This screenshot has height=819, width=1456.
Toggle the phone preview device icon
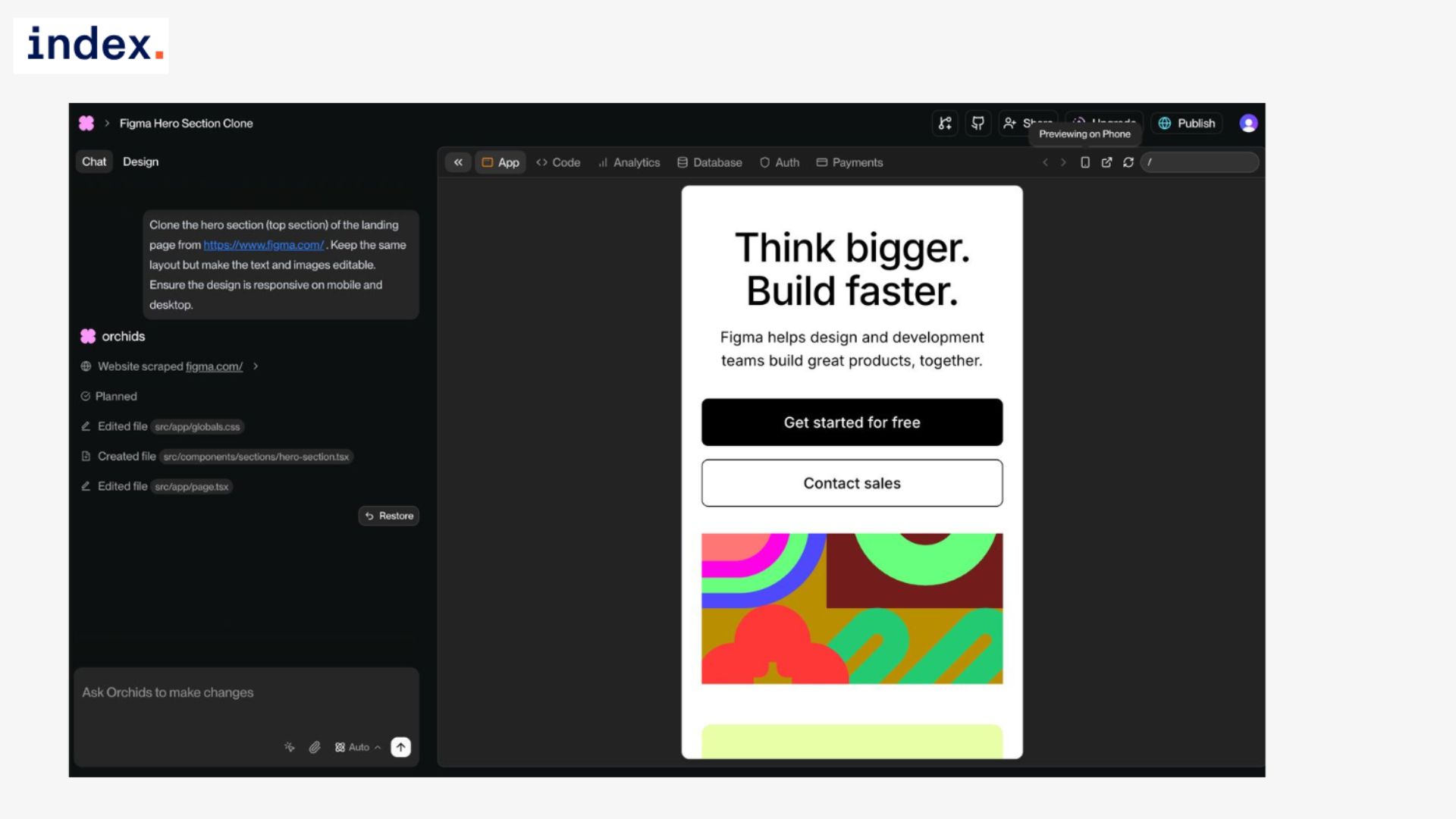pos(1085,162)
